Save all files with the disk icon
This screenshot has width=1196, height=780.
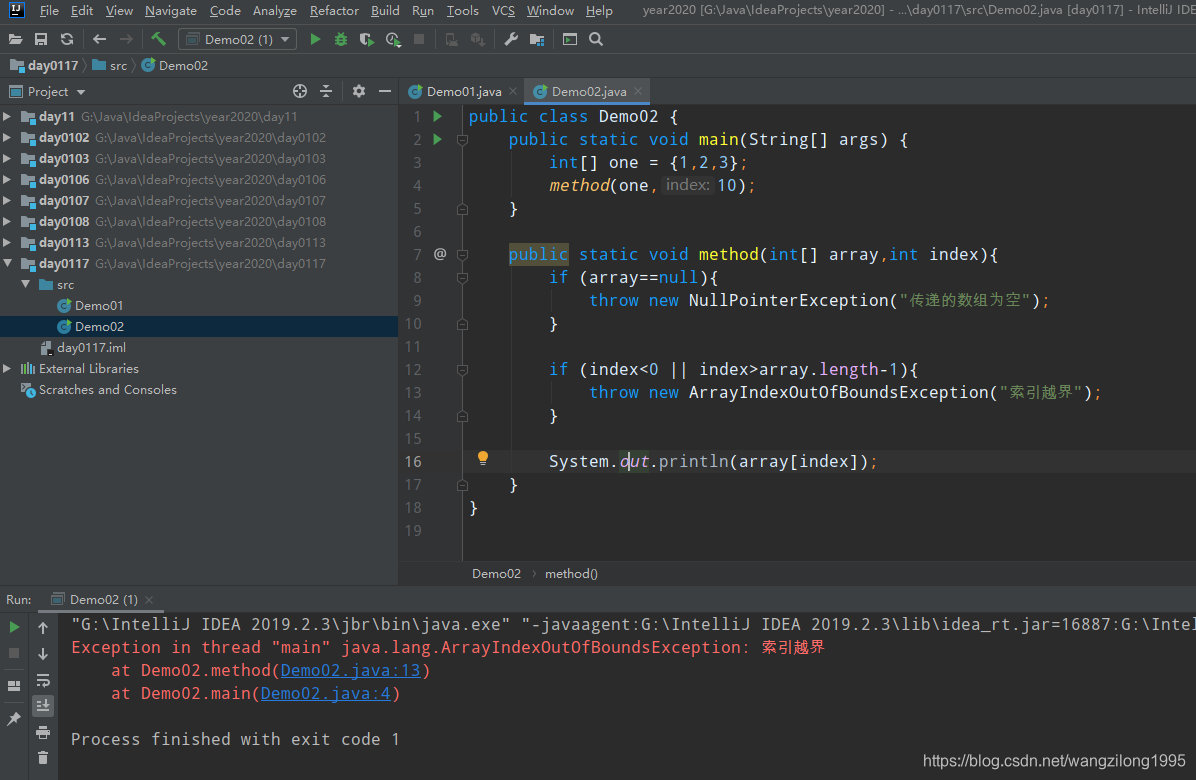point(41,39)
